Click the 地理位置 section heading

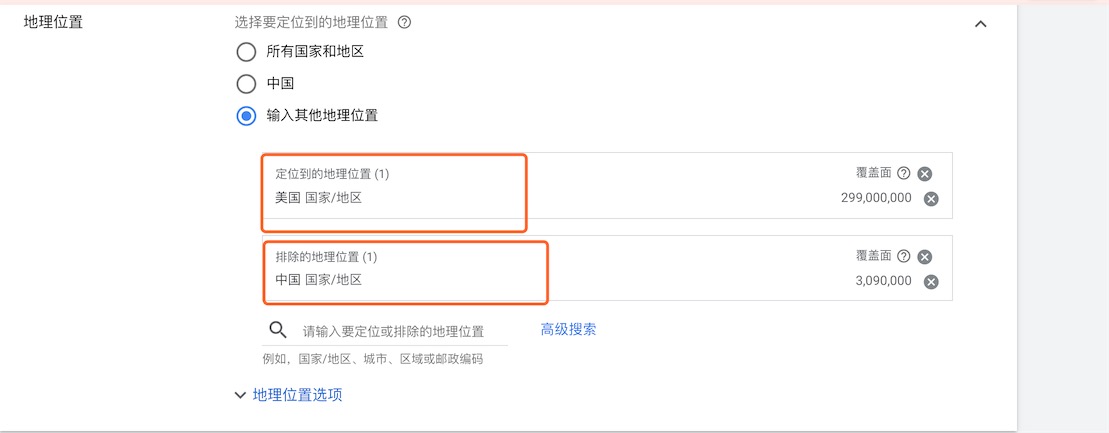click(x=53, y=22)
